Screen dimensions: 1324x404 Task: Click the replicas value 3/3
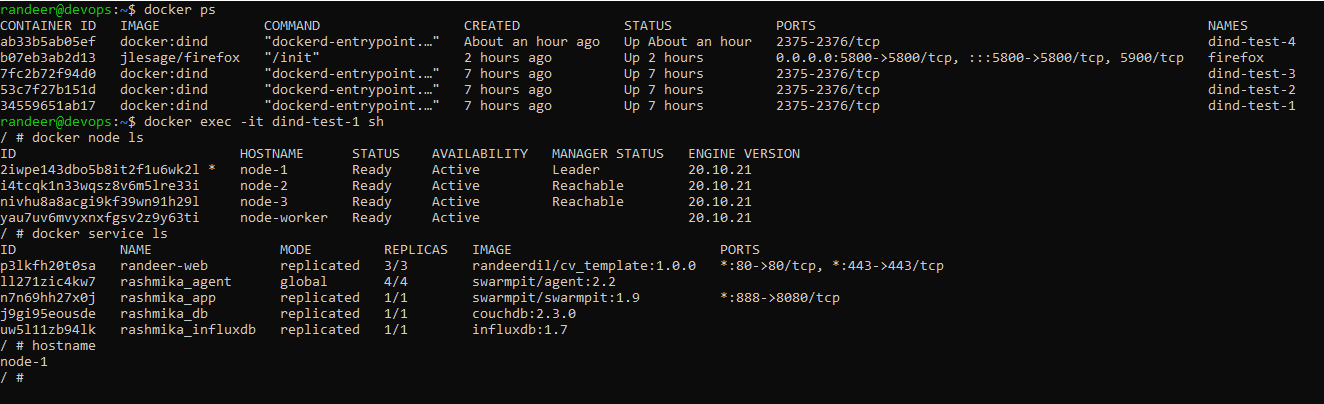(x=396, y=266)
